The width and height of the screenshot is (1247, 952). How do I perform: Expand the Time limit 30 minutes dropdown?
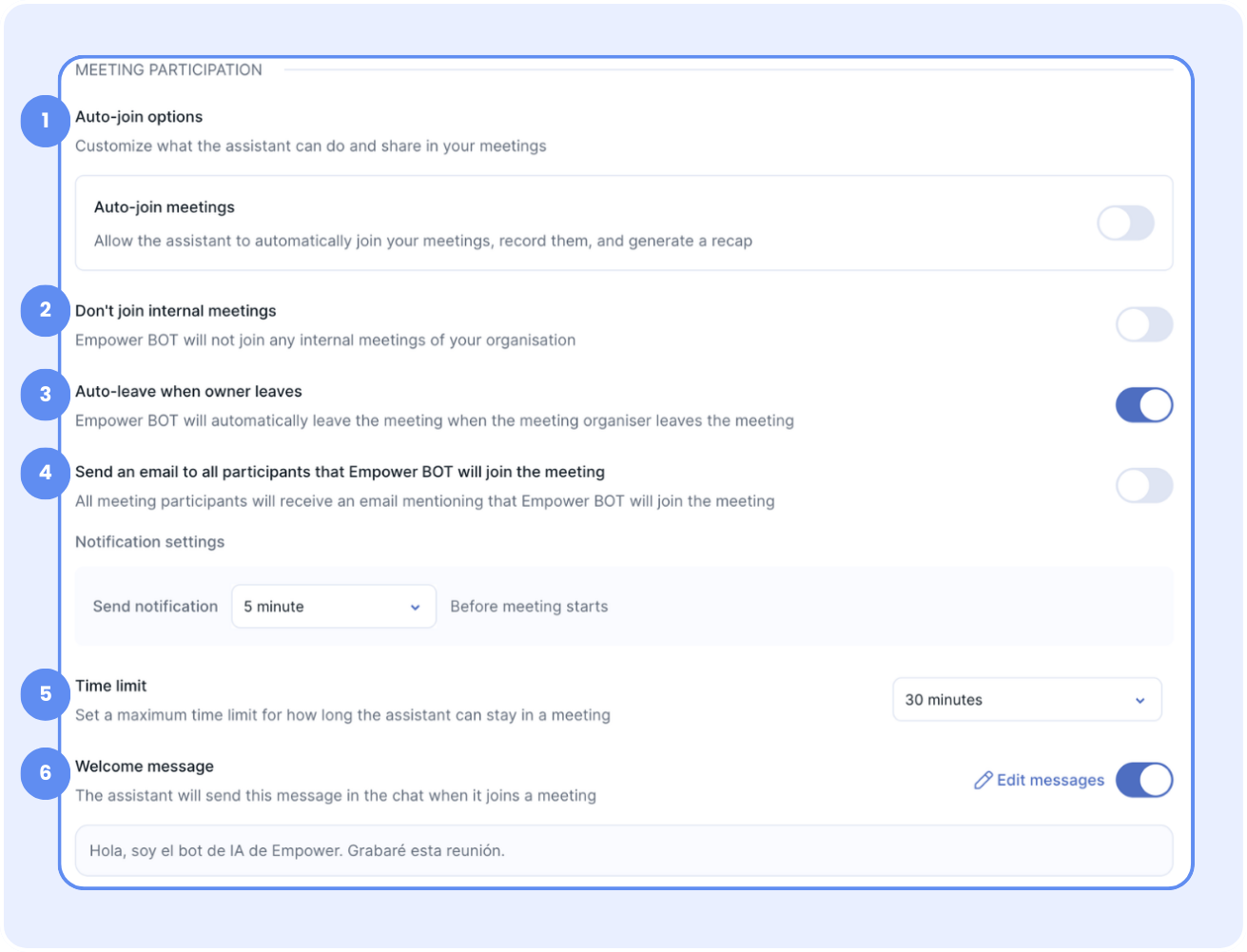(1026, 700)
